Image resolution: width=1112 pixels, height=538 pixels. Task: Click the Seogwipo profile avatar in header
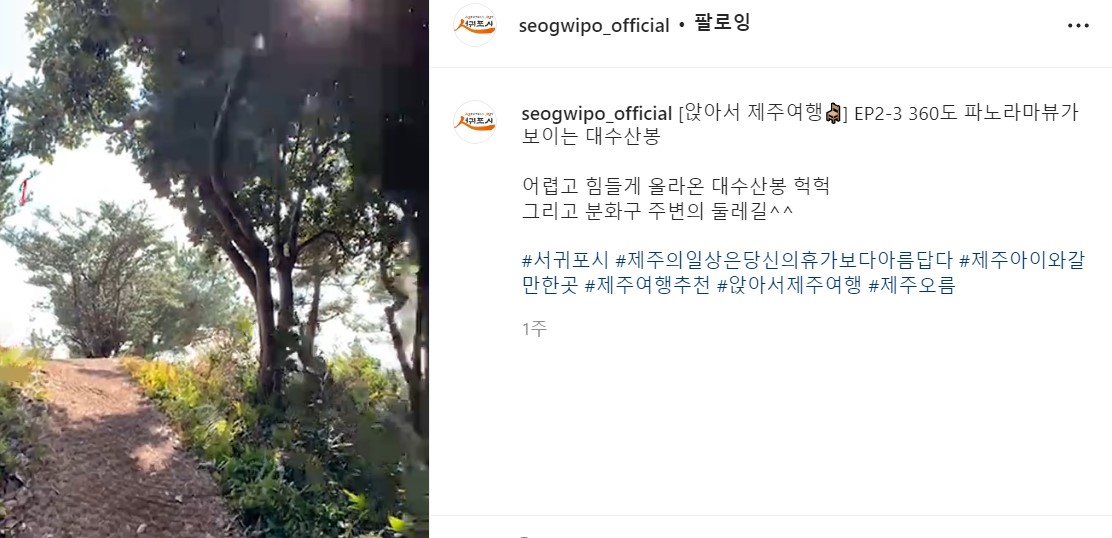tap(474, 25)
